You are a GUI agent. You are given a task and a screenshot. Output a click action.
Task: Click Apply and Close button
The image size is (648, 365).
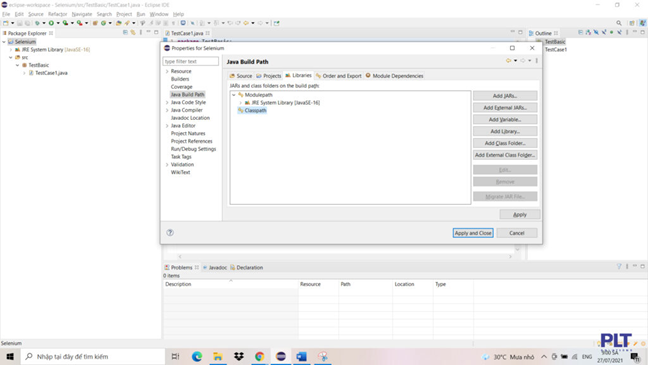473,233
